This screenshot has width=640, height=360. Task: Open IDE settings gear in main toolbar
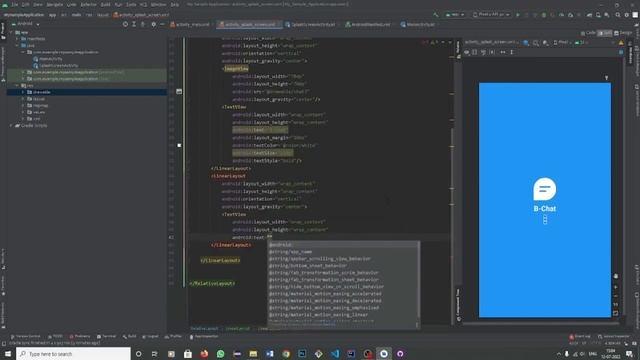(627, 15)
